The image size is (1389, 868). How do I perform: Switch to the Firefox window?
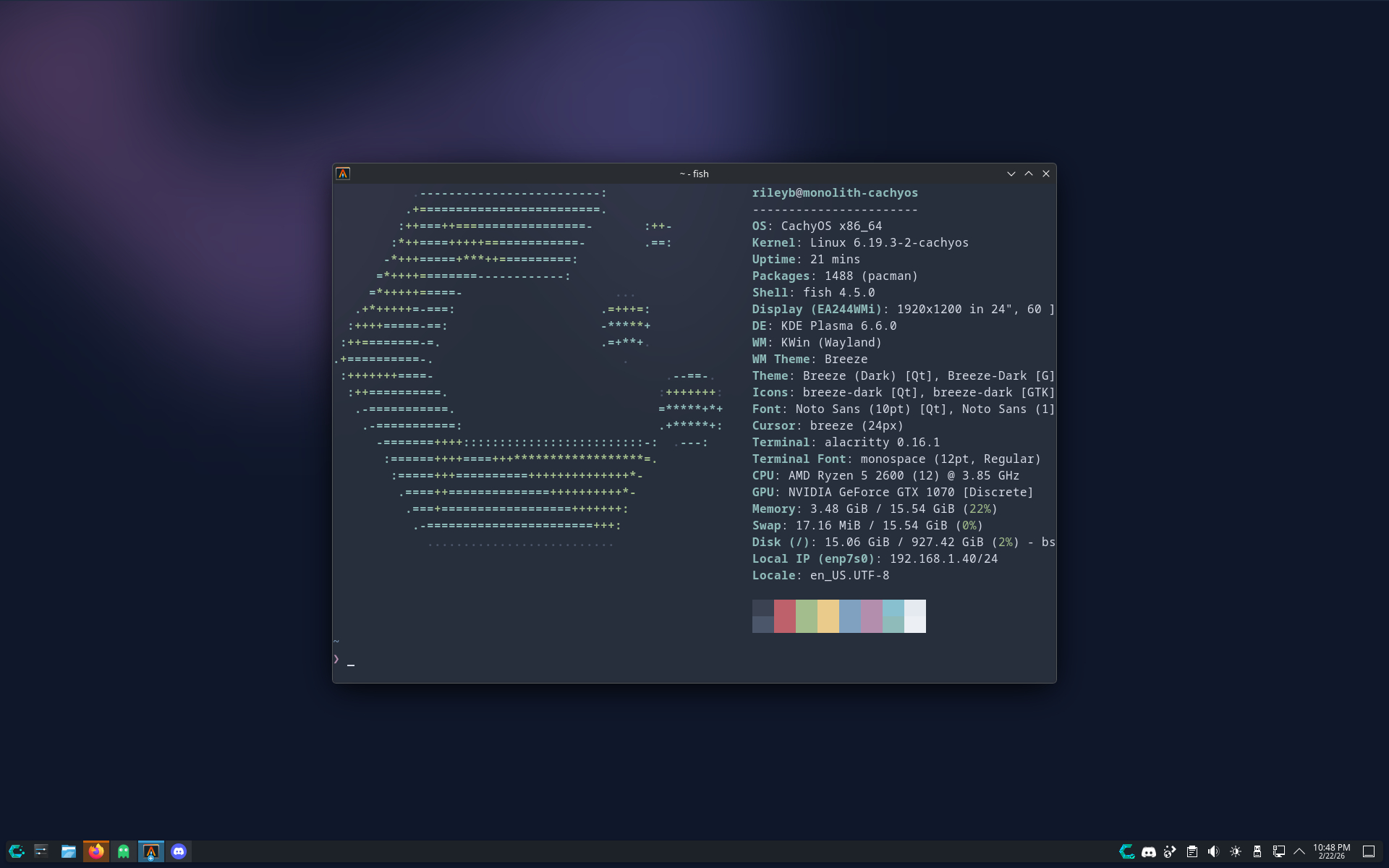(96, 851)
